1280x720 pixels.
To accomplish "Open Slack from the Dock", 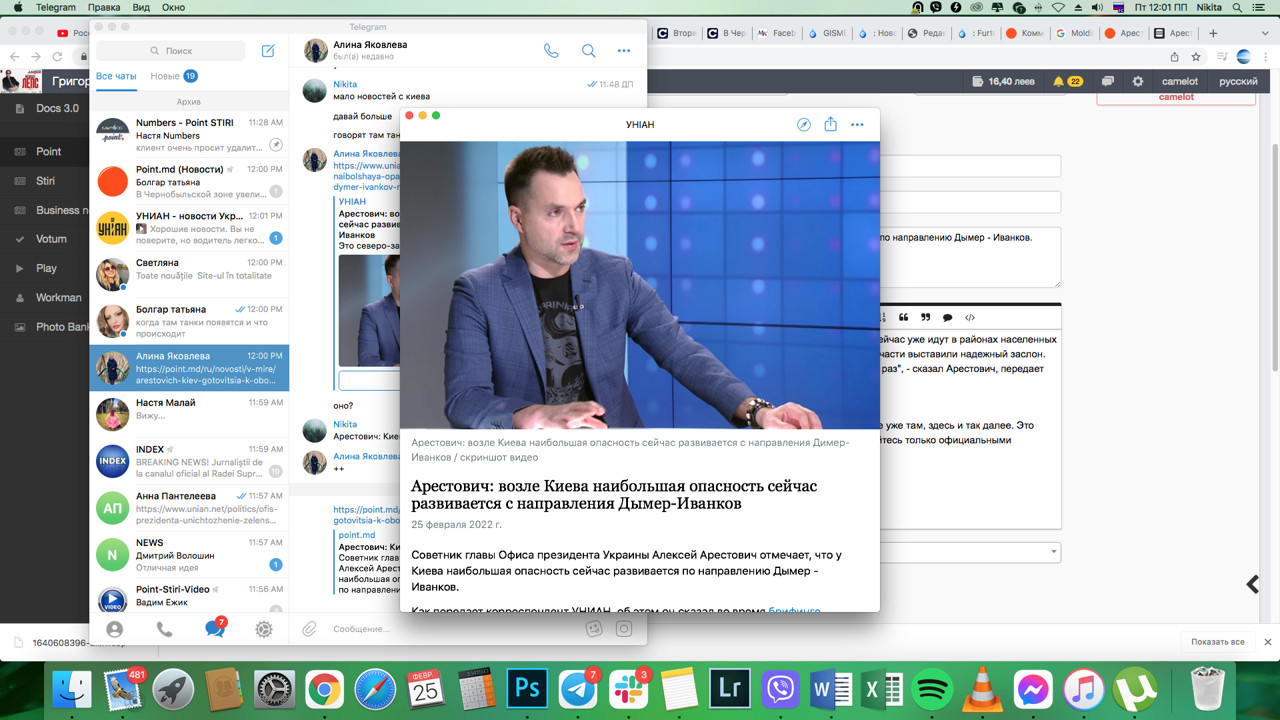I will pyautogui.click(x=628, y=689).
